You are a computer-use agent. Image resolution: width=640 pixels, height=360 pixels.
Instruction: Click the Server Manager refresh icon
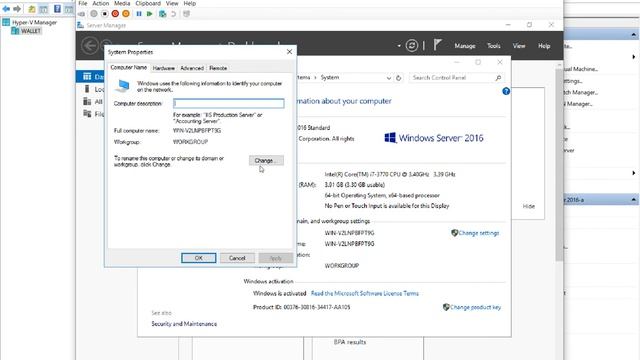(412, 46)
